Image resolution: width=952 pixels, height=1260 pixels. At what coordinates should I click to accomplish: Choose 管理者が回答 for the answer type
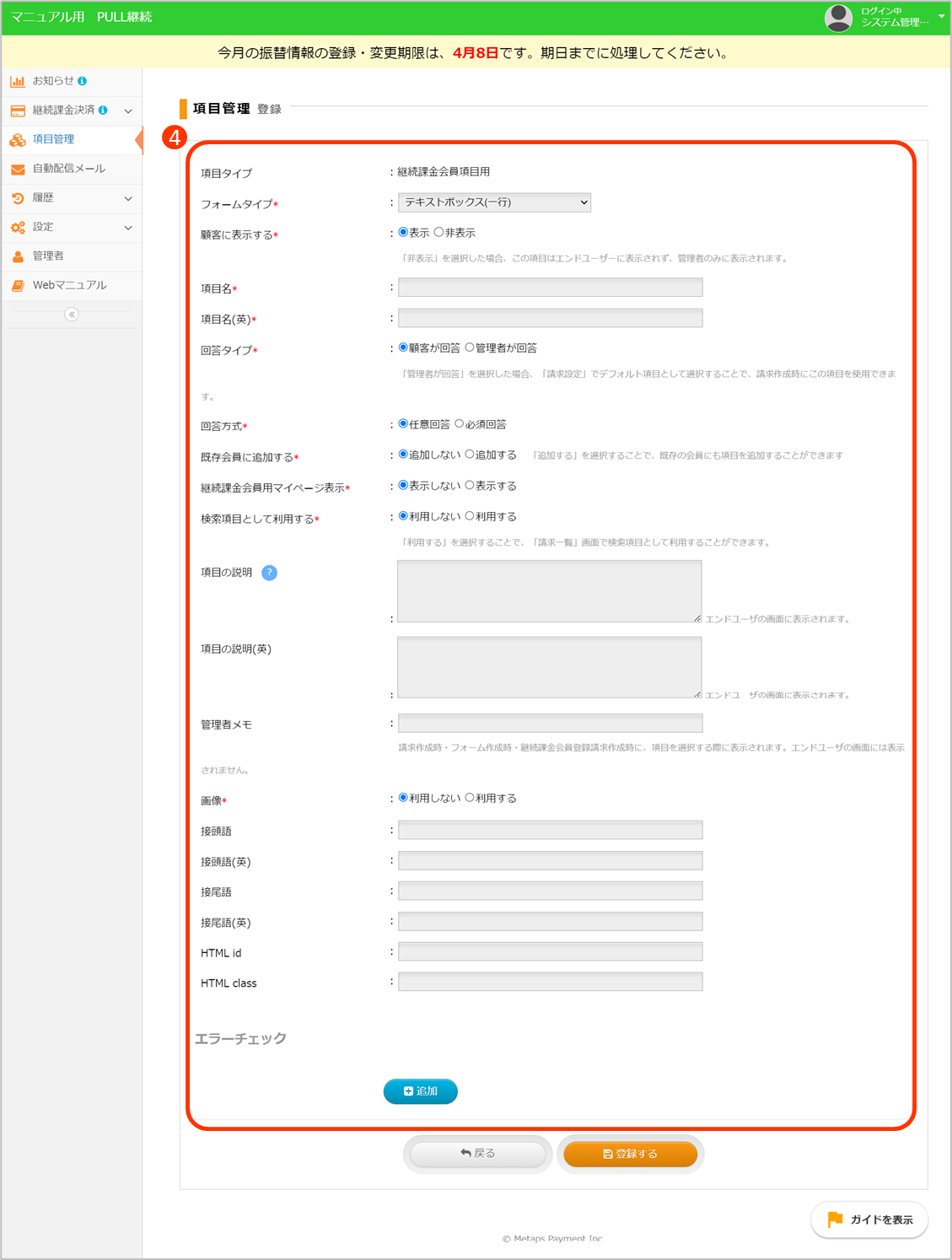[470, 347]
